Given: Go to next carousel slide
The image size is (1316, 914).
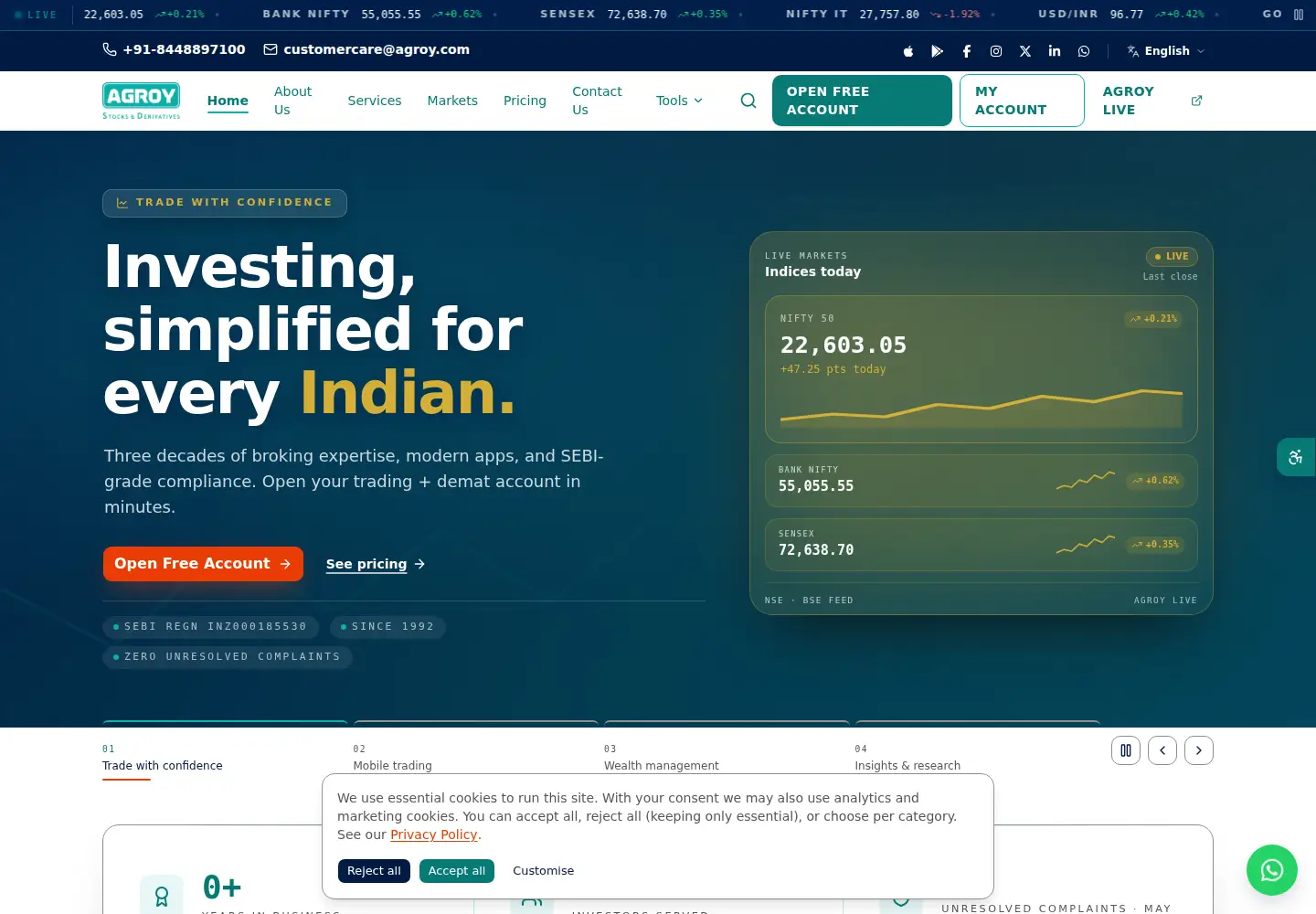Looking at the screenshot, I should coord(1199,750).
